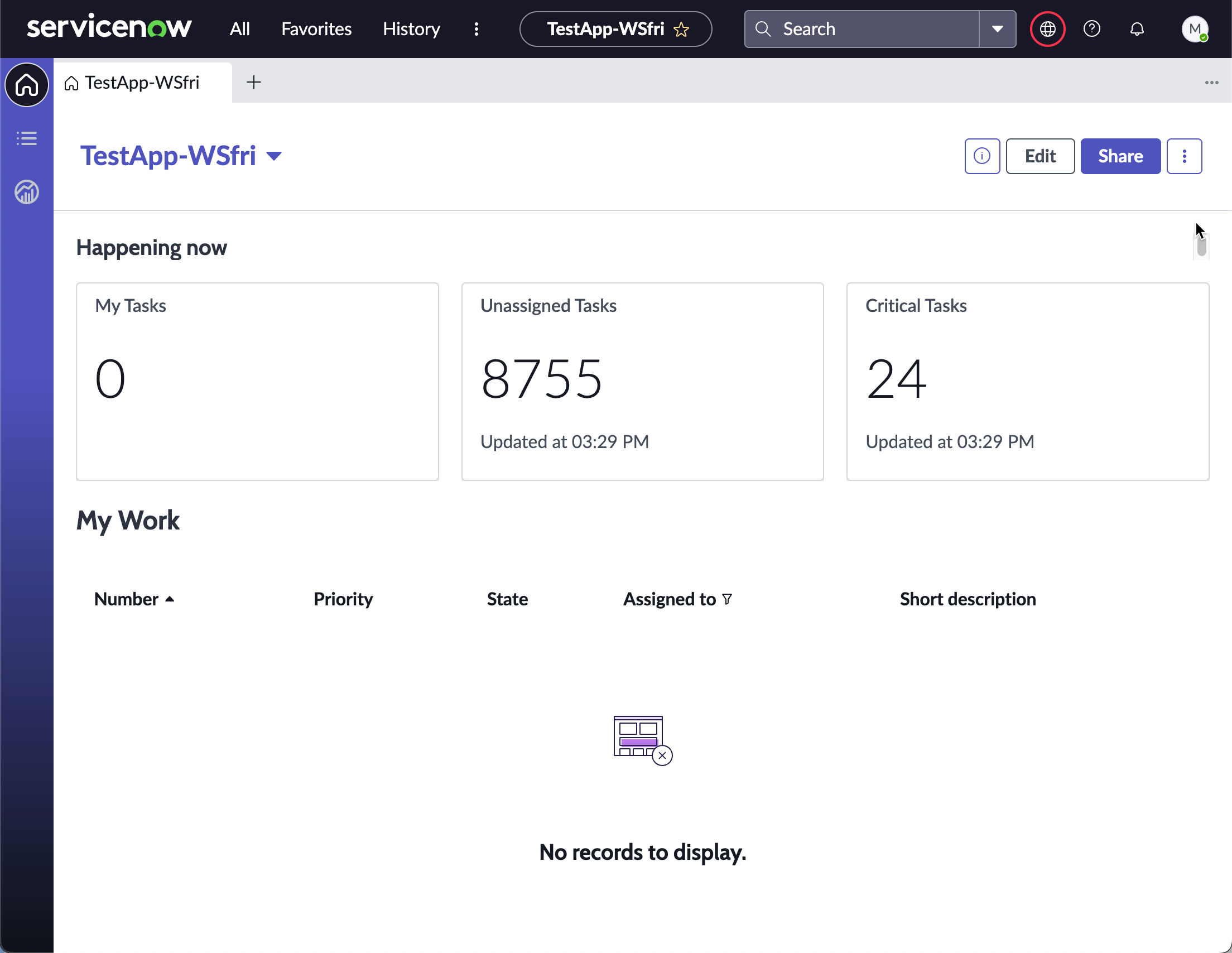Click the Assigned to filter funnel icon

pyautogui.click(x=727, y=599)
